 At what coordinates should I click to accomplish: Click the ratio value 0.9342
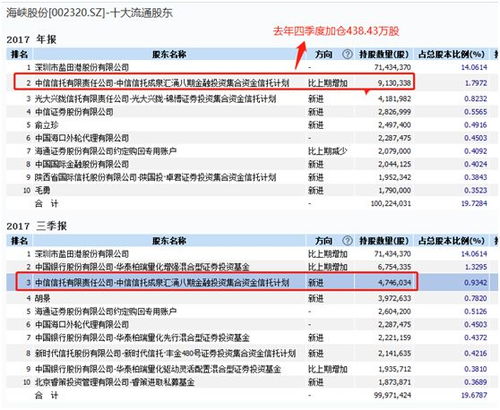pos(476,283)
